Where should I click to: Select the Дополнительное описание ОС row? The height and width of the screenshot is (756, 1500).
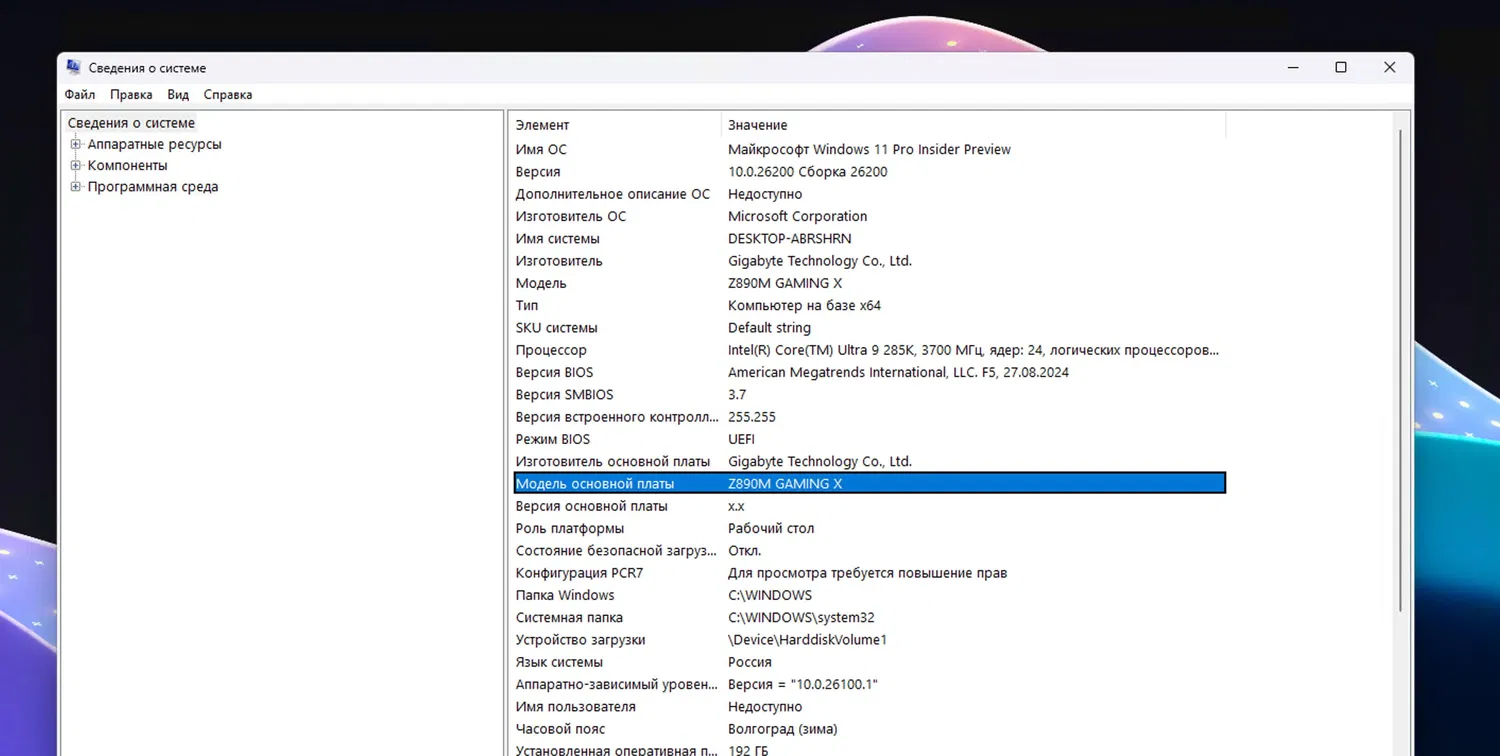[869, 194]
